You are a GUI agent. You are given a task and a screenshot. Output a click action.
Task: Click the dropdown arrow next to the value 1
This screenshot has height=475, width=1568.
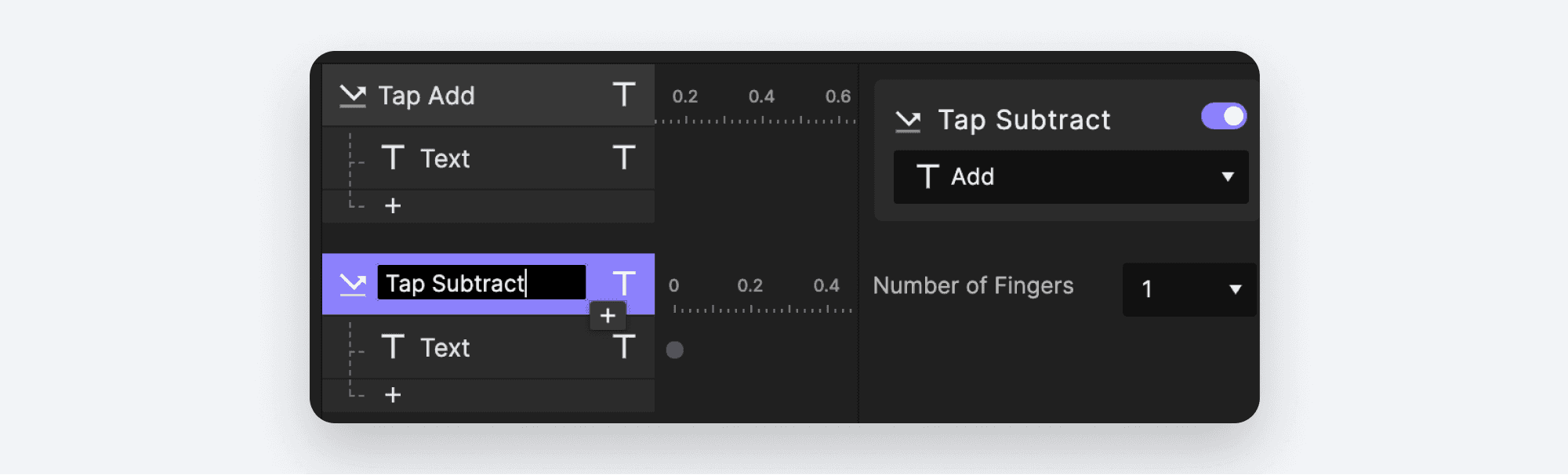pos(1234,289)
